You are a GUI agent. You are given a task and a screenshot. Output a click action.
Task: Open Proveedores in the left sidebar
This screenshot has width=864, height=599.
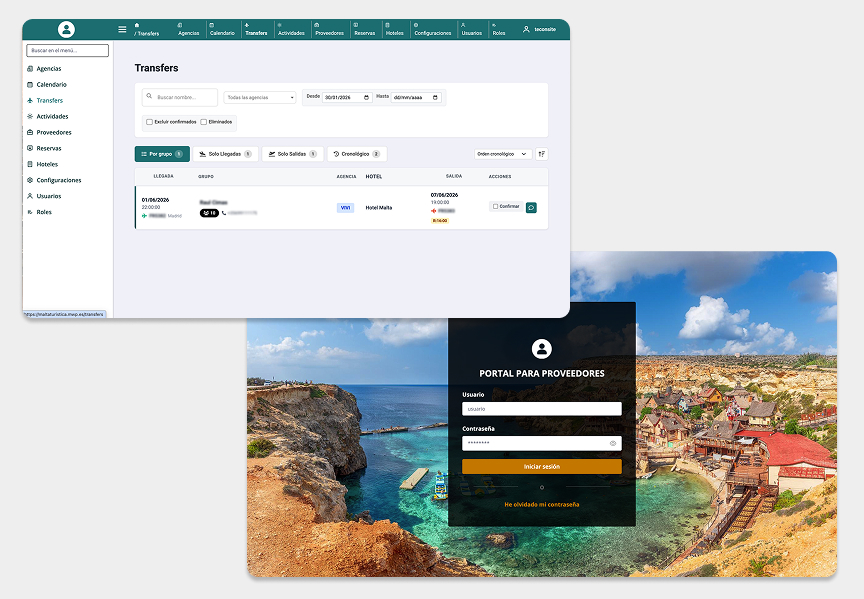pos(54,132)
